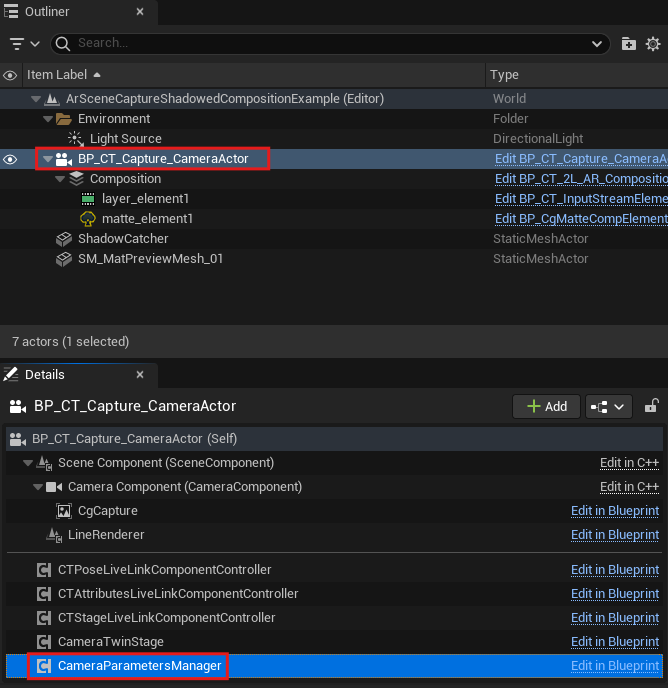
Task: Collapse the Composition tree item
Action: click(x=60, y=179)
